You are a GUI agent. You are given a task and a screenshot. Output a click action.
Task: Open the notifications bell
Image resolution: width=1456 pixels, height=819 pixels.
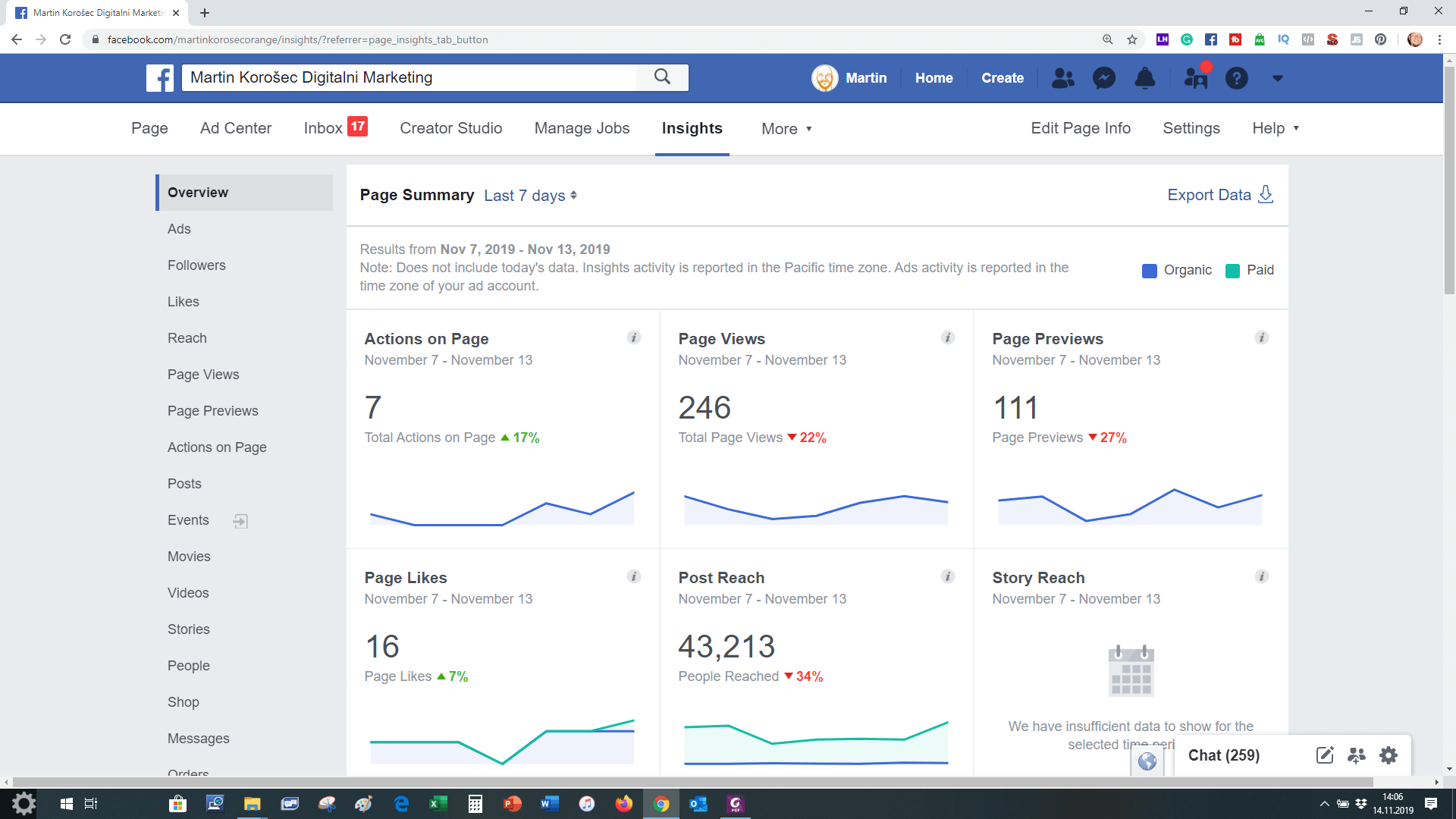coord(1144,78)
